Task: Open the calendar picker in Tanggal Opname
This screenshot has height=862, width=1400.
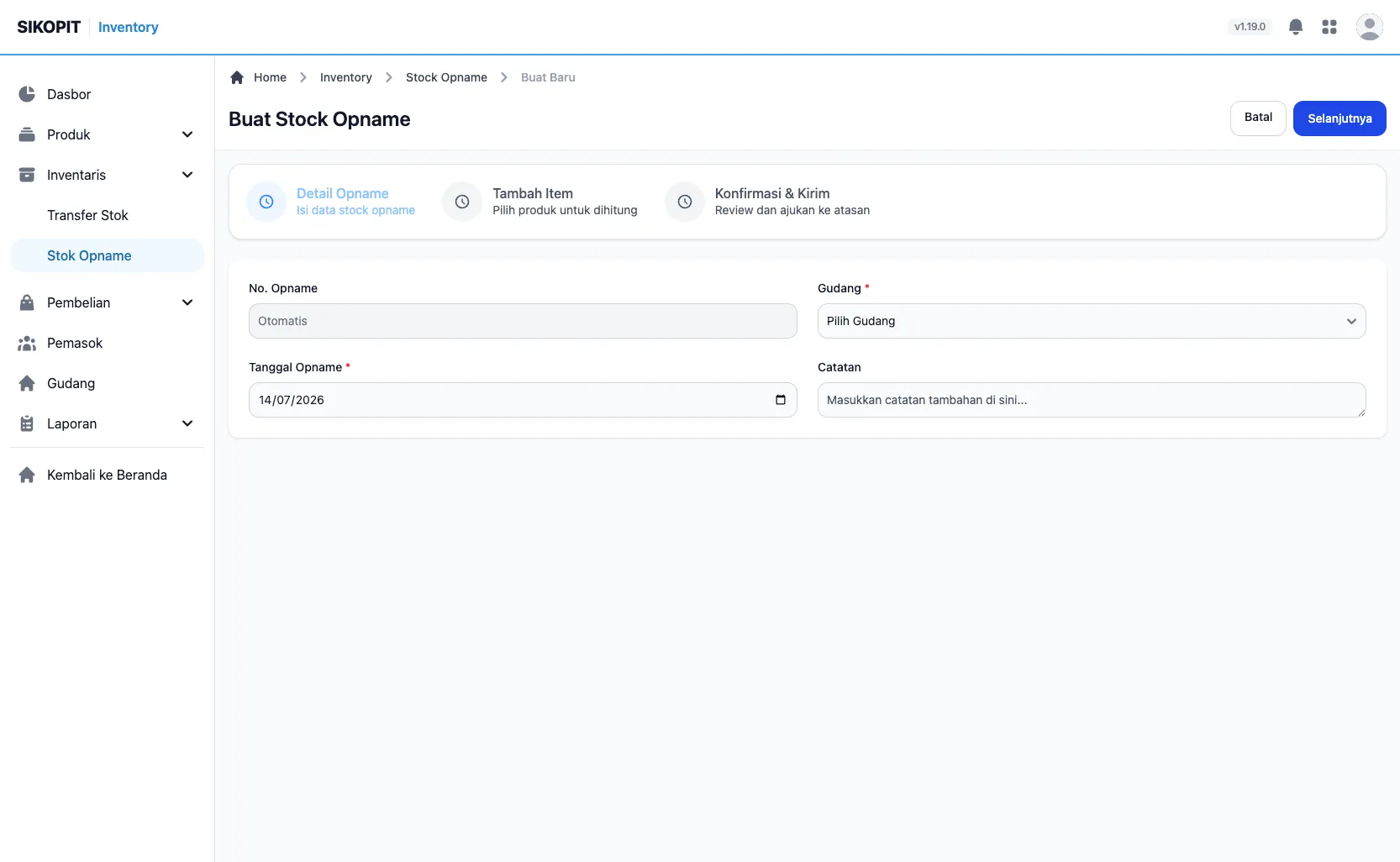Action: click(x=781, y=400)
